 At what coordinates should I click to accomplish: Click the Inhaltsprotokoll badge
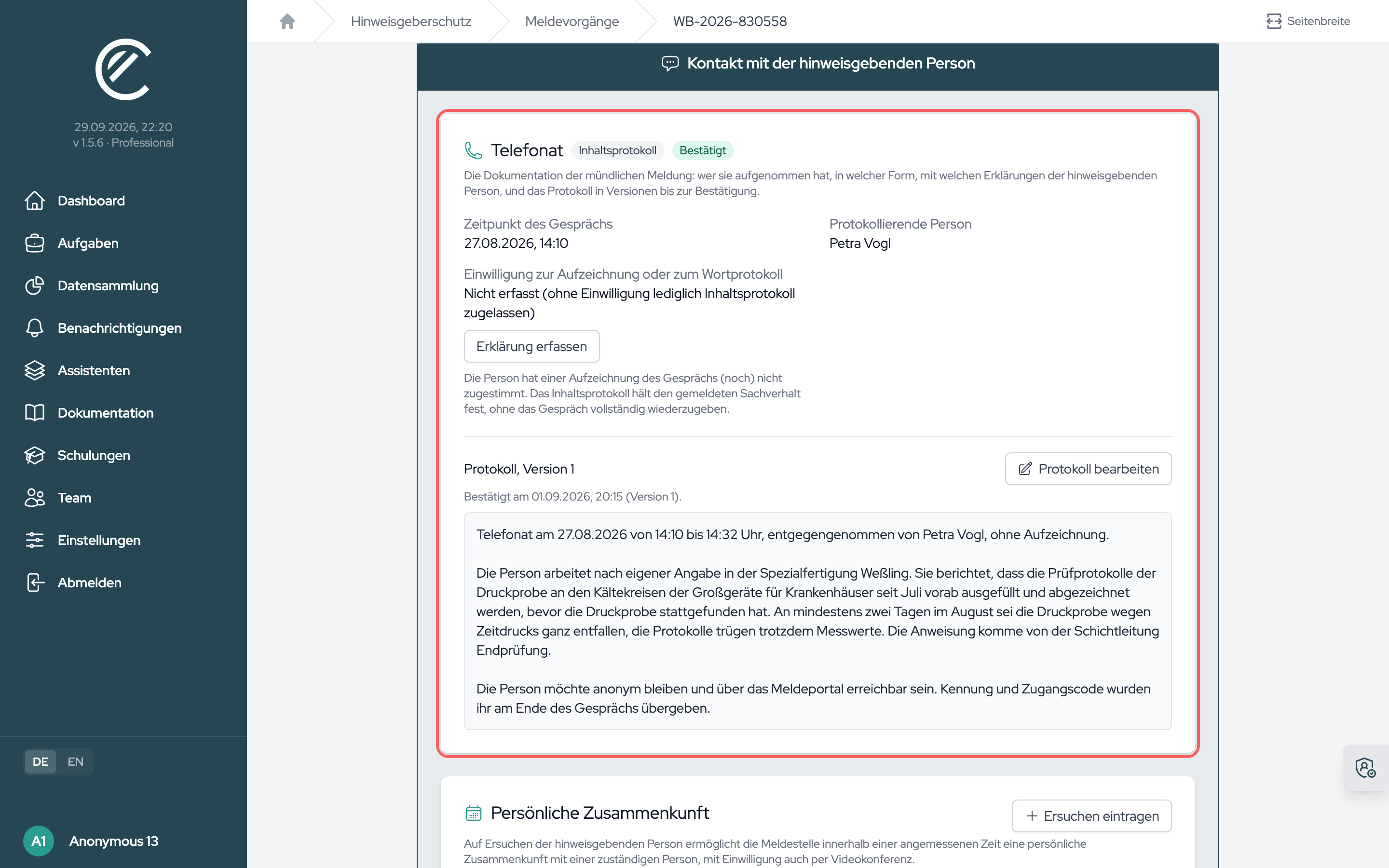617,150
